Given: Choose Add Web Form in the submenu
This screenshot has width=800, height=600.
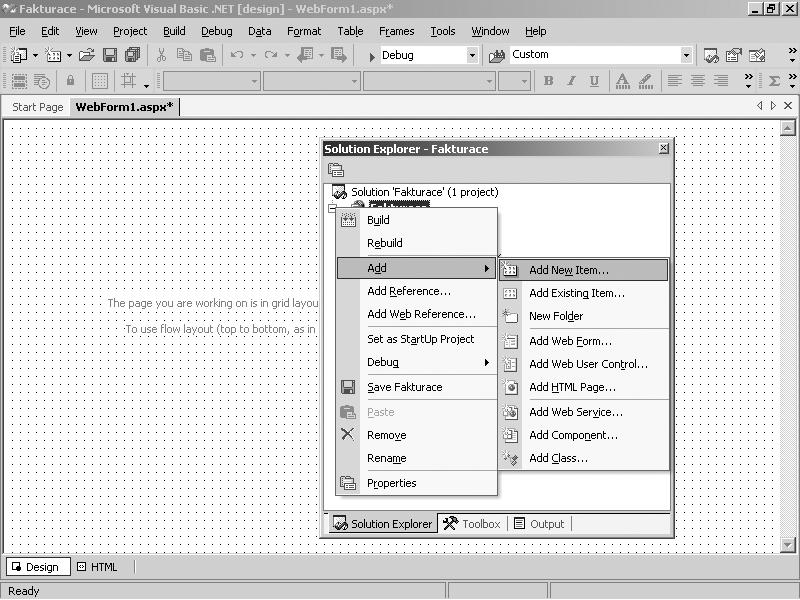Looking at the screenshot, I should tap(583, 341).
